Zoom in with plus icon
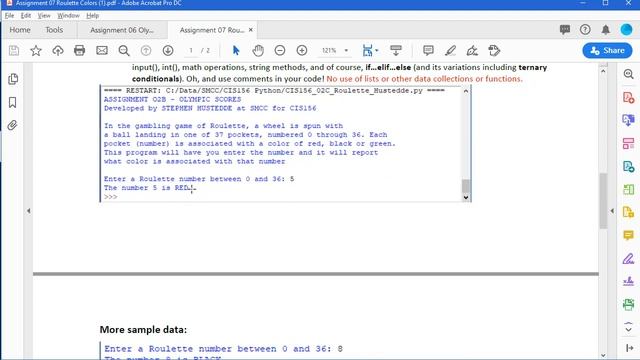This screenshot has height=360, width=640. coord(302,50)
